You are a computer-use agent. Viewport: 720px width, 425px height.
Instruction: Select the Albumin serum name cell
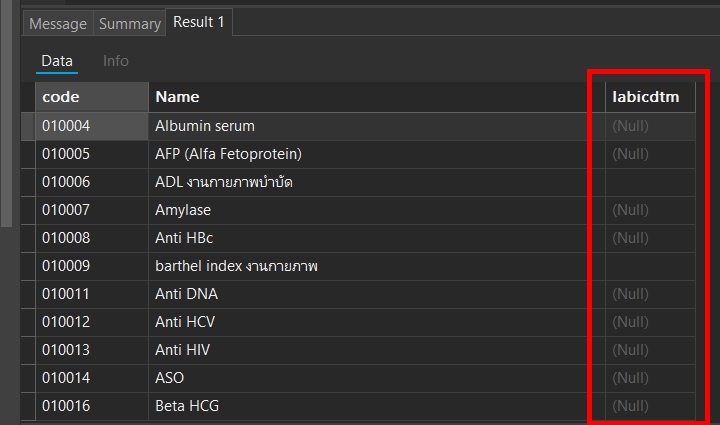click(x=377, y=126)
